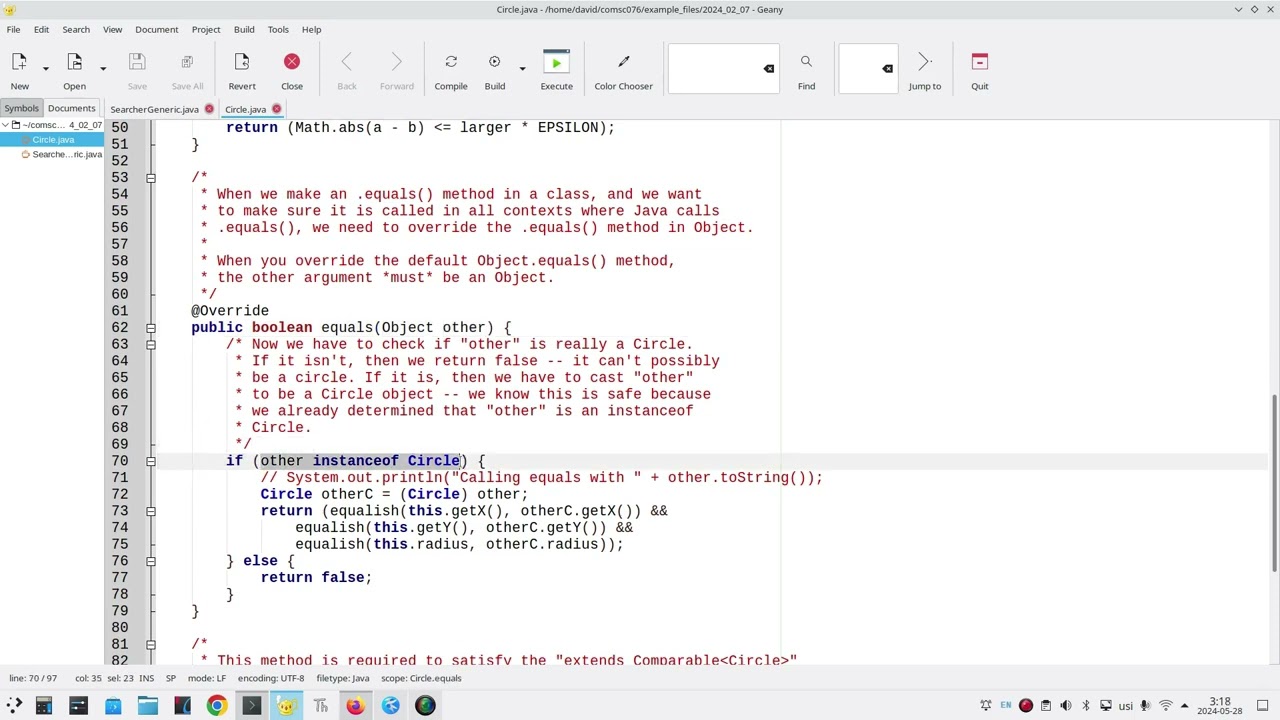
Task: Open Wi-Fi network tray icon
Action: [x=1165, y=706]
